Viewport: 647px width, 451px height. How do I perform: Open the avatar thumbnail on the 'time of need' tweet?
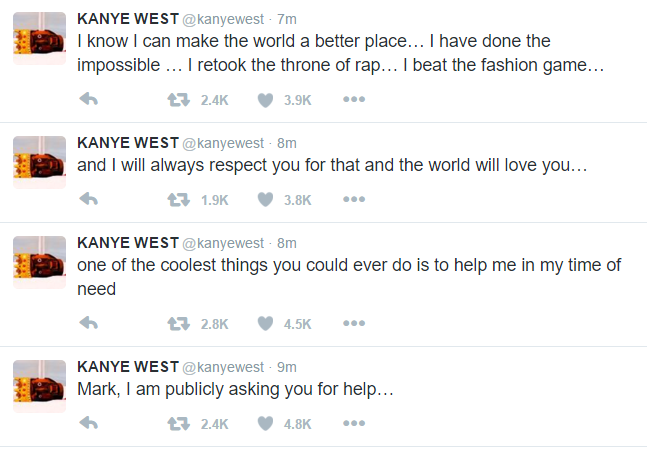click(39, 265)
